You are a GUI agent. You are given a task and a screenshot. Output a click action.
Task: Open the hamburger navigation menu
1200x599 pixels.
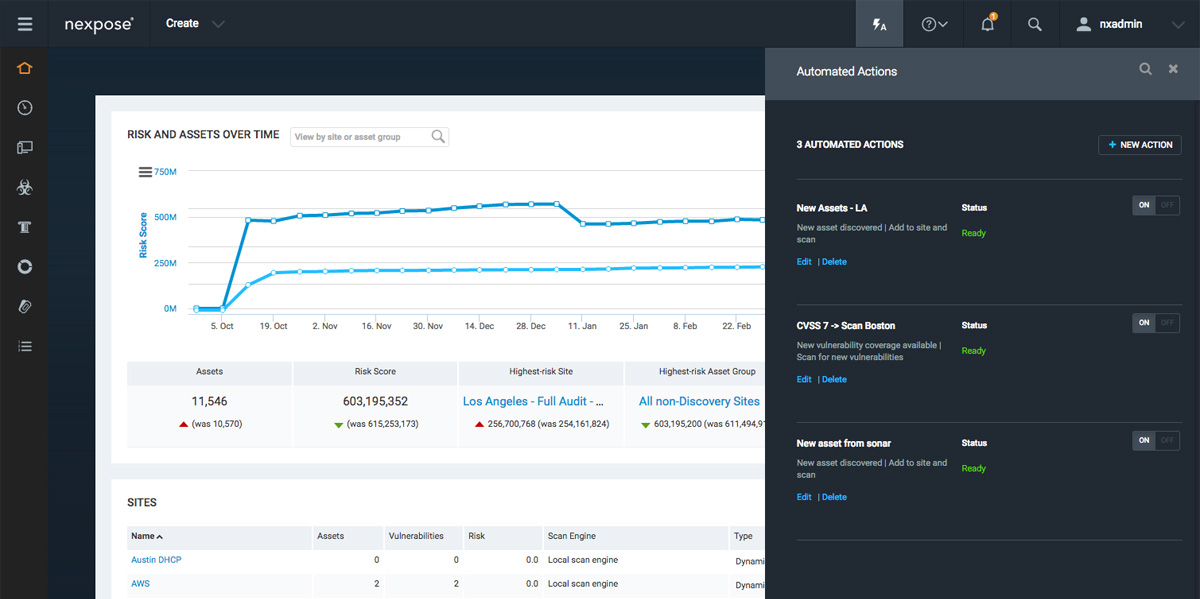click(x=25, y=24)
